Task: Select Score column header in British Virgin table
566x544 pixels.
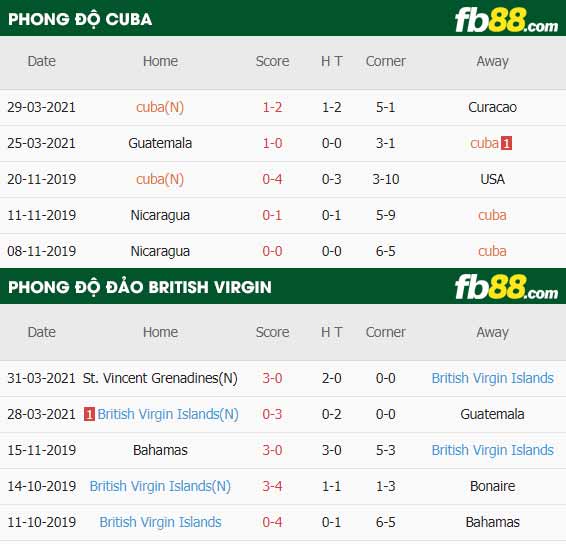Action: click(x=272, y=332)
